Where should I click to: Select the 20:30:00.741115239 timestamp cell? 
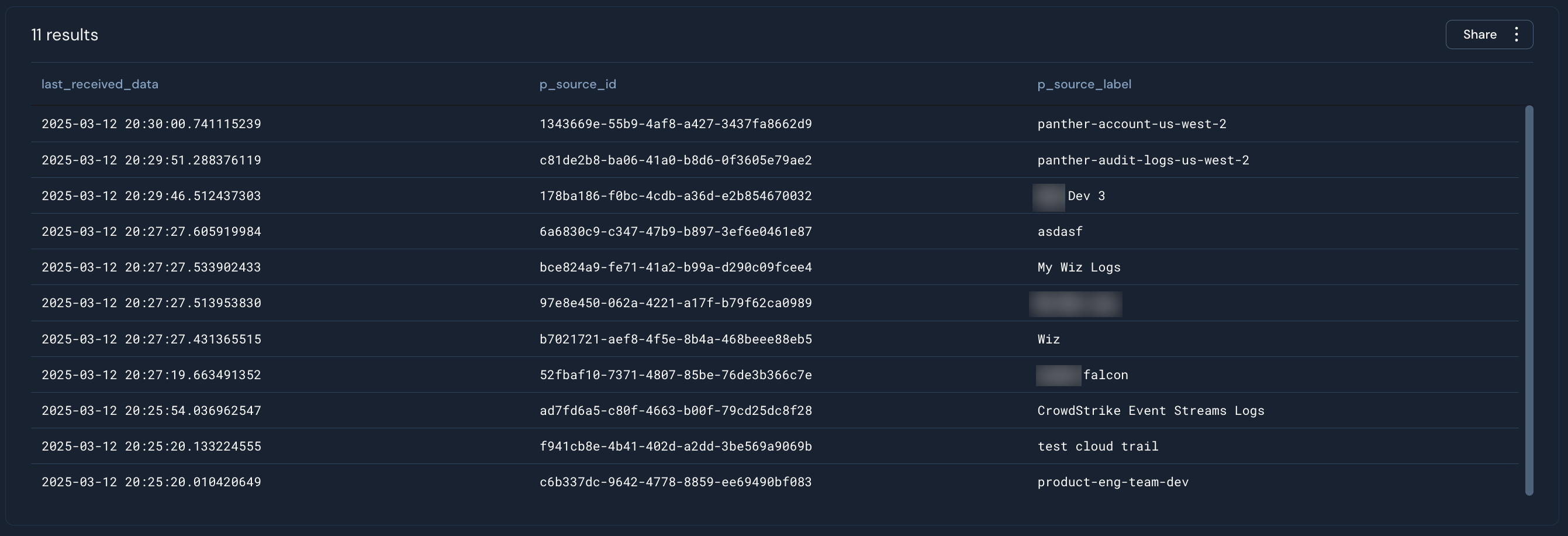(151, 123)
